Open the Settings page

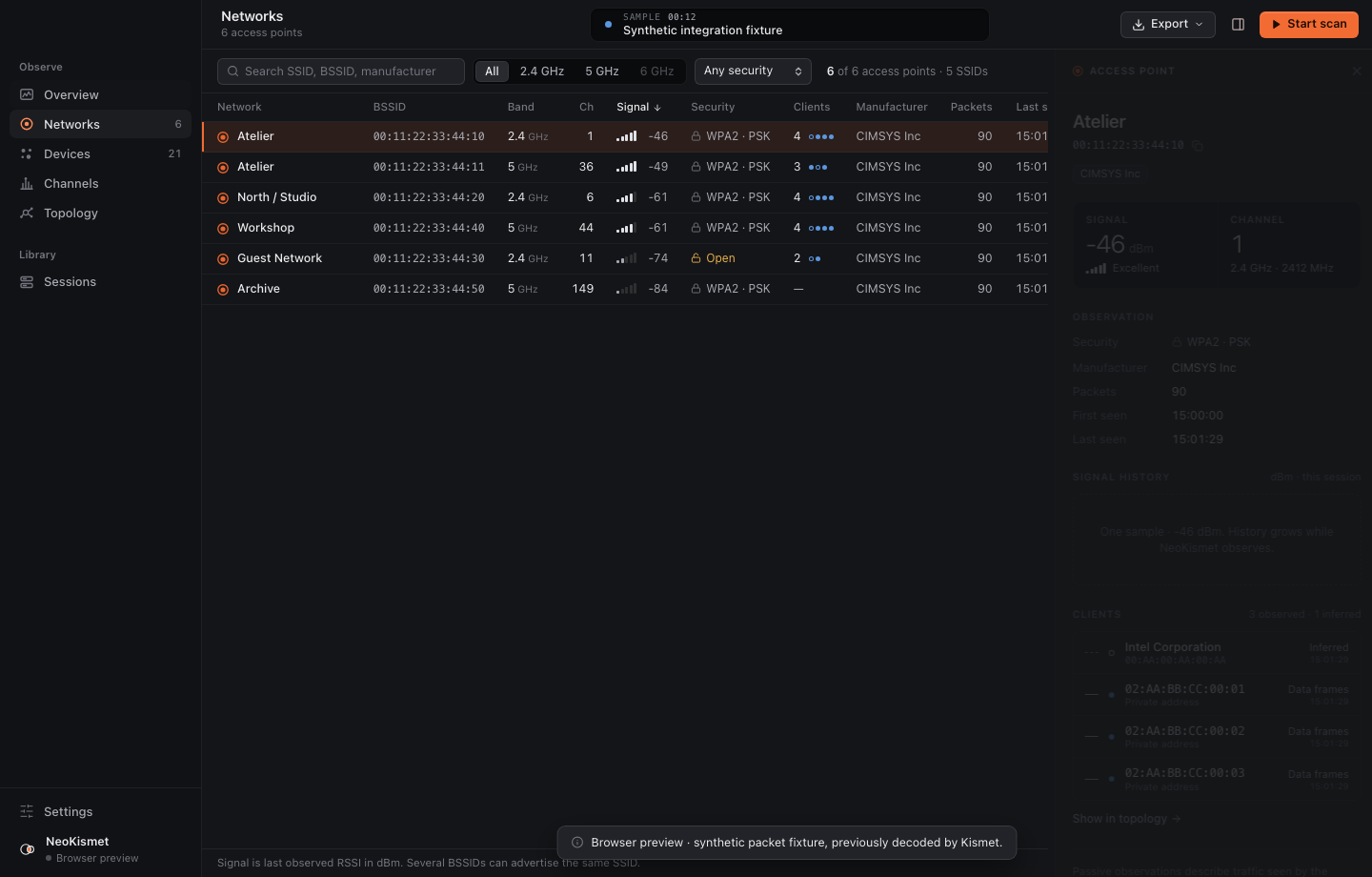(x=100, y=811)
